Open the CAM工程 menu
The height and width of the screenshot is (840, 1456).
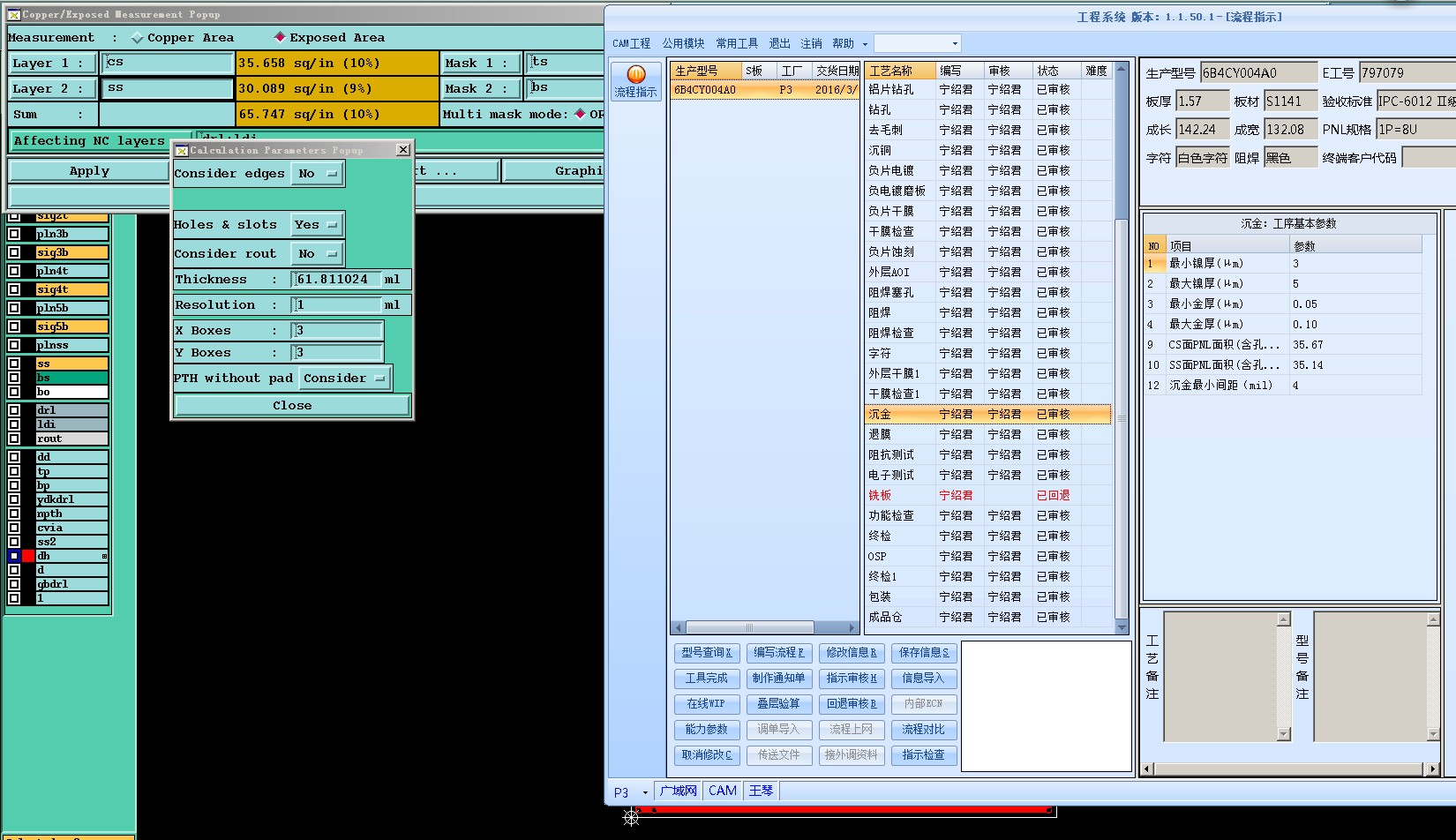tap(631, 43)
